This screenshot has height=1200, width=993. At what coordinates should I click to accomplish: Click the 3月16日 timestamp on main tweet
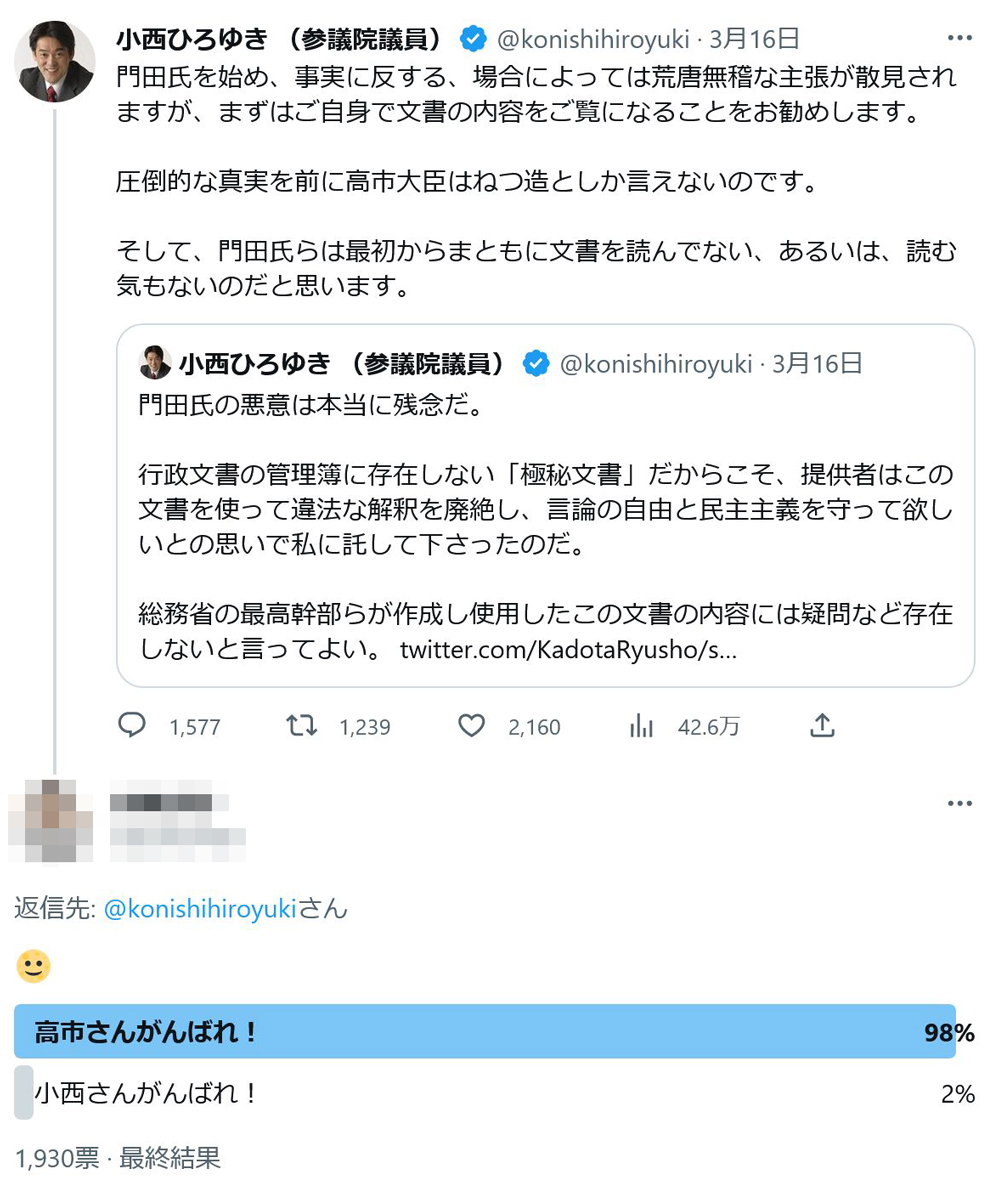(754, 39)
